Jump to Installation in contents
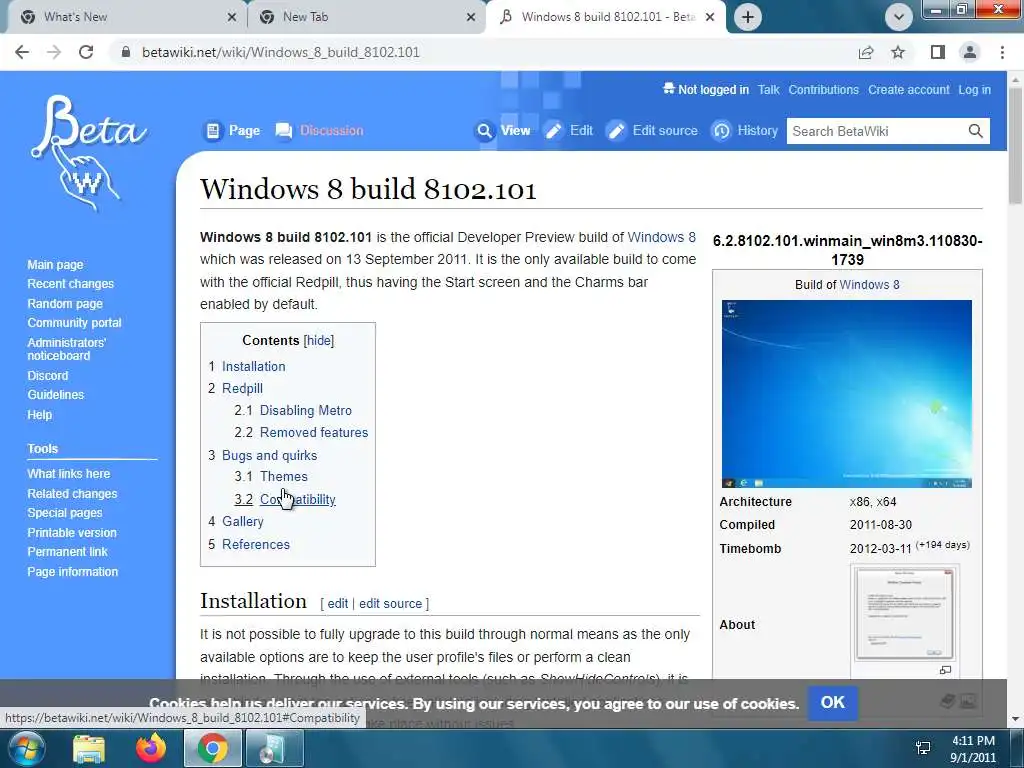Image resolution: width=1024 pixels, height=768 pixels. [x=253, y=366]
